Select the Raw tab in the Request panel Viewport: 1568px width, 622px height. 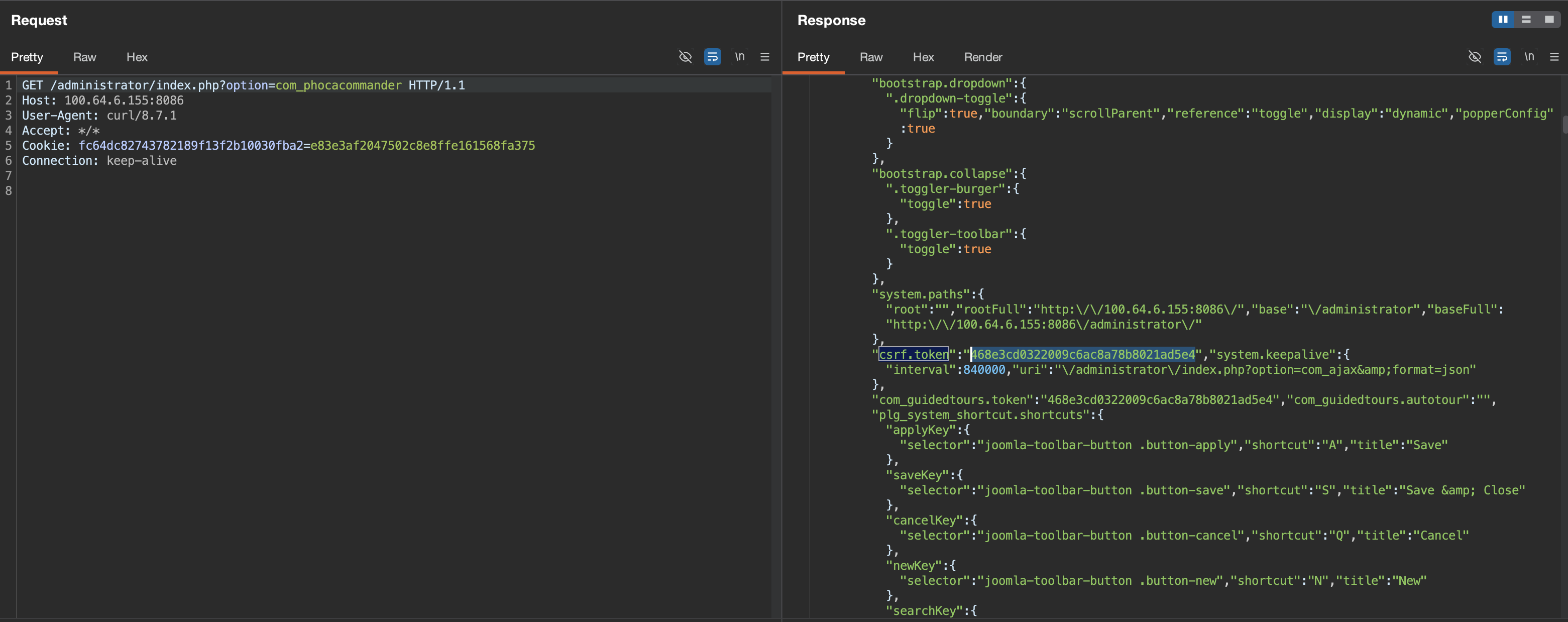(84, 57)
